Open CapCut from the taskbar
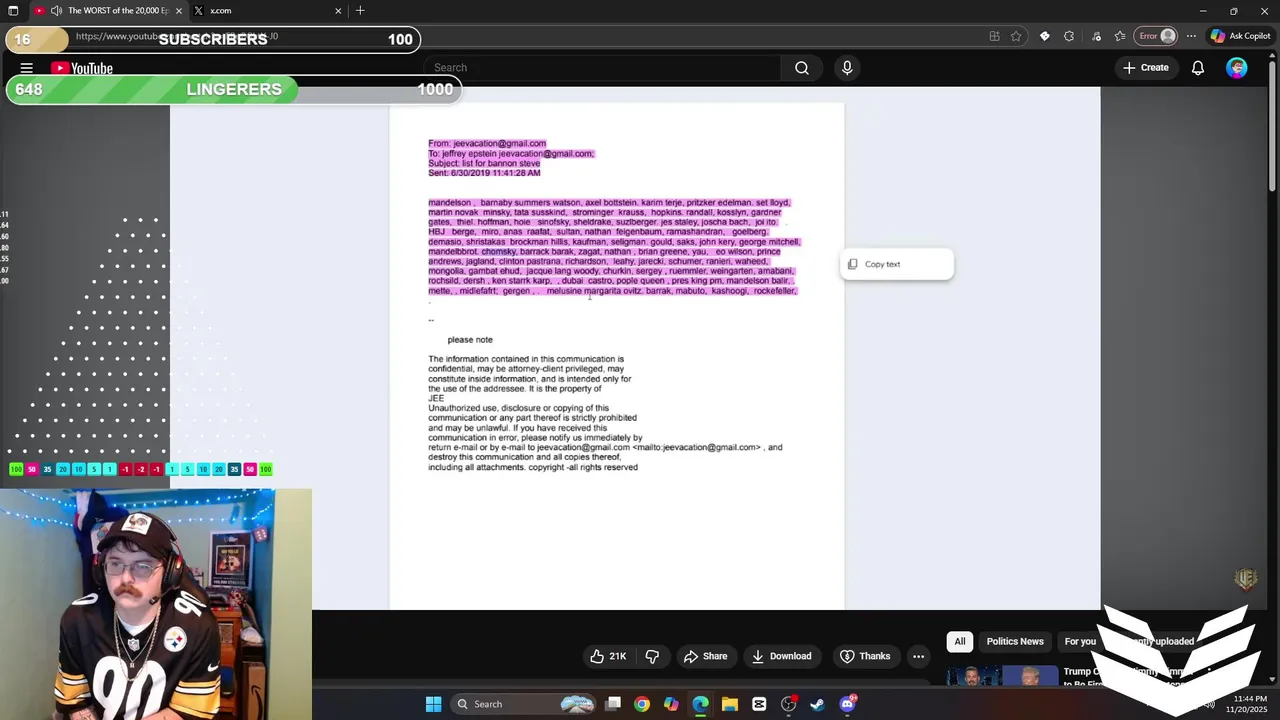This screenshot has height=720, width=1280. (x=759, y=704)
